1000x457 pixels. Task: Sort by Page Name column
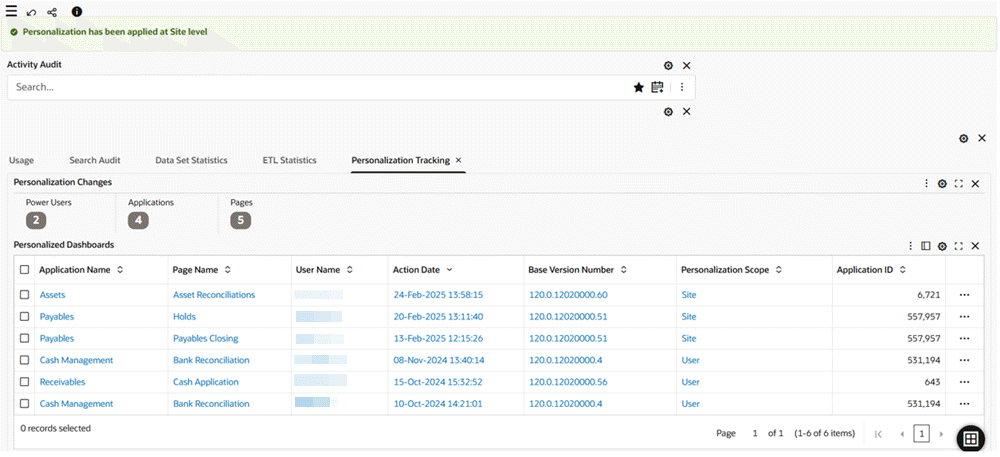pos(228,270)
